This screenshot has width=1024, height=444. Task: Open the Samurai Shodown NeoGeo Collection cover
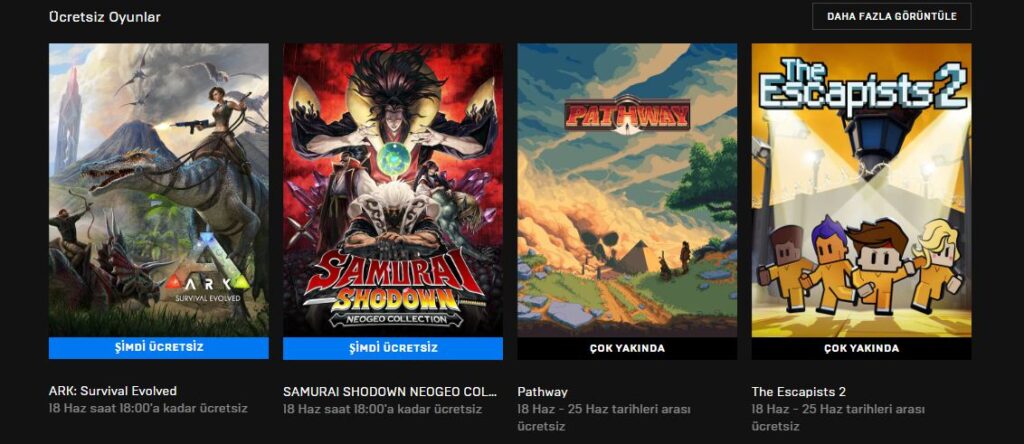[x=392, y=189]
